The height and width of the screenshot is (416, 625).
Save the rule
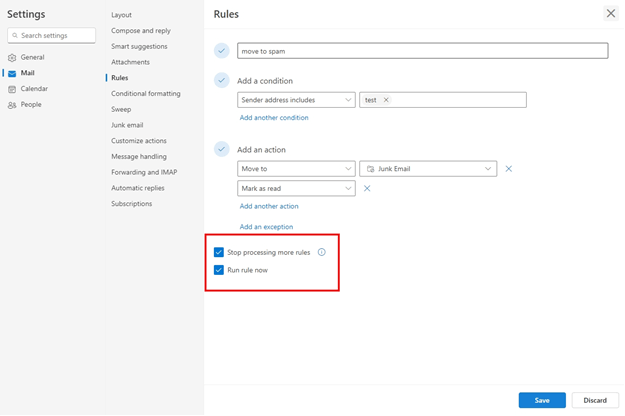click(542, 400)
